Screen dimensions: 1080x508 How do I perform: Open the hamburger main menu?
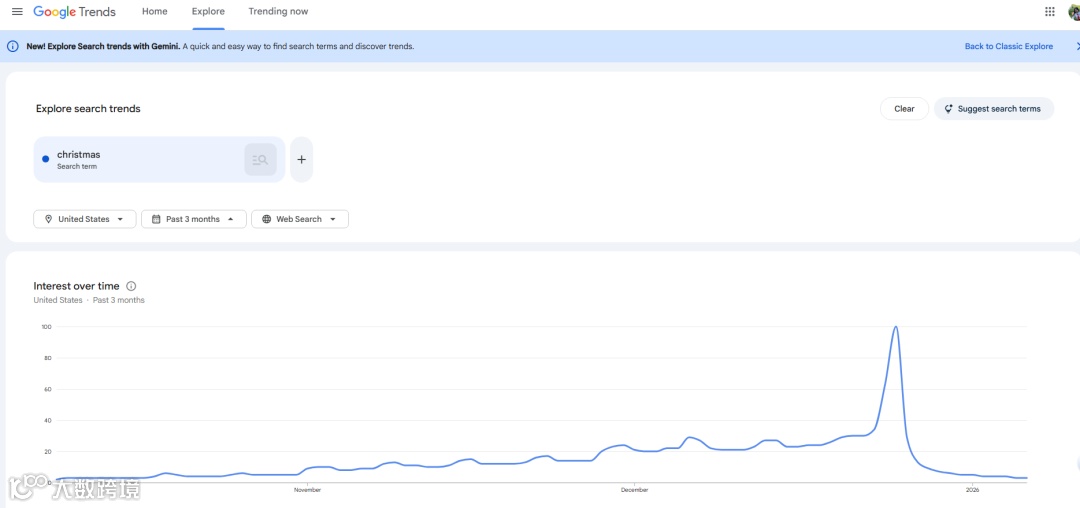tap(17, 12)
